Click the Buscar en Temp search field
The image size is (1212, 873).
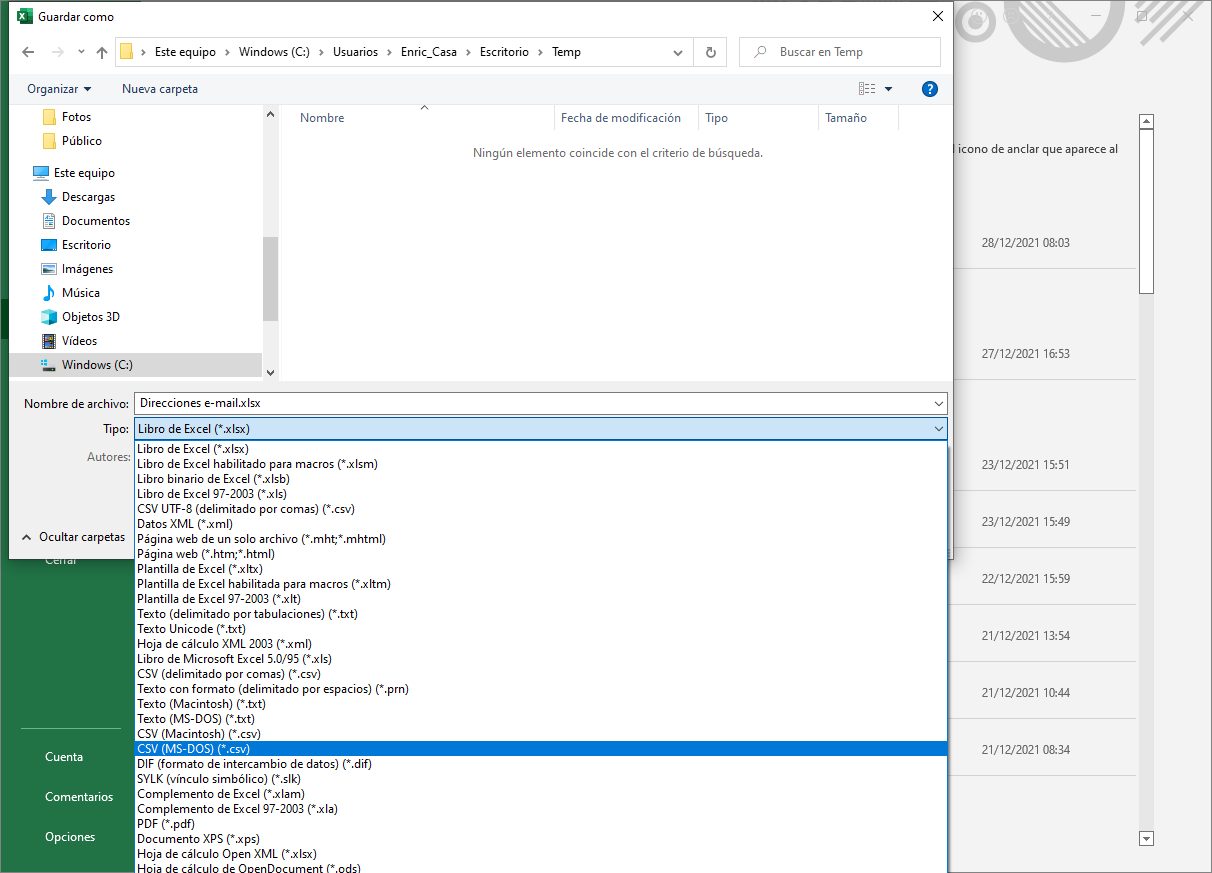[840, 52]
